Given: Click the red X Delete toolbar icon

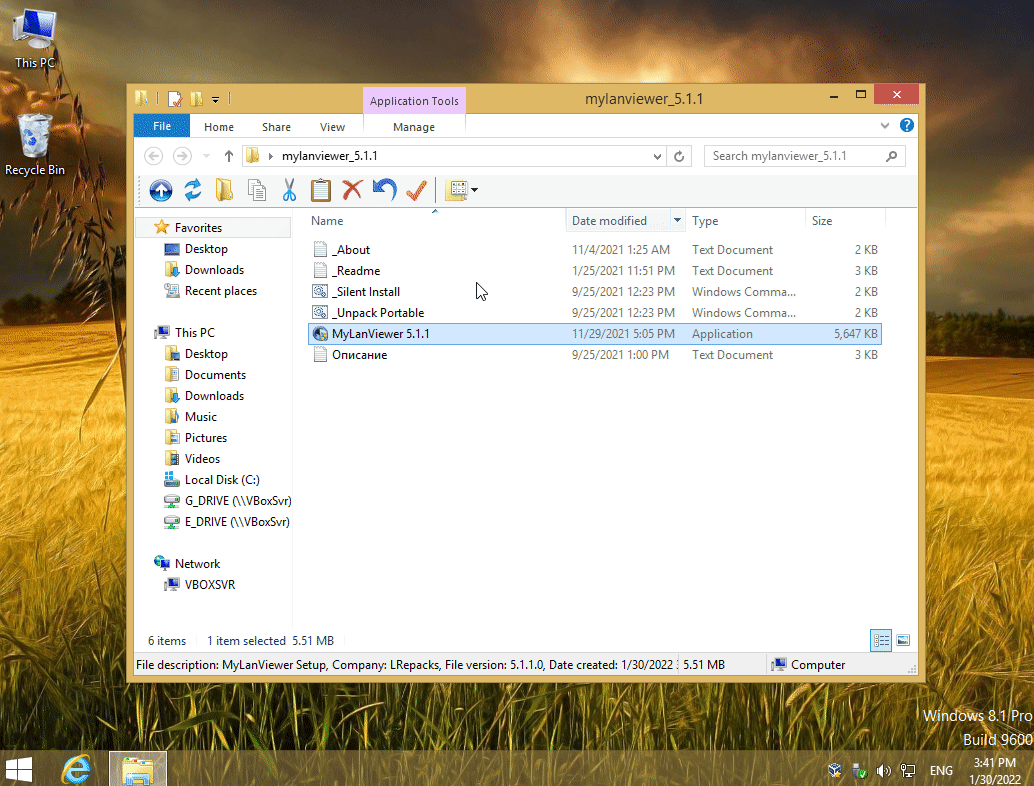Looking at the screenshot, I should [x=352, y=190].
